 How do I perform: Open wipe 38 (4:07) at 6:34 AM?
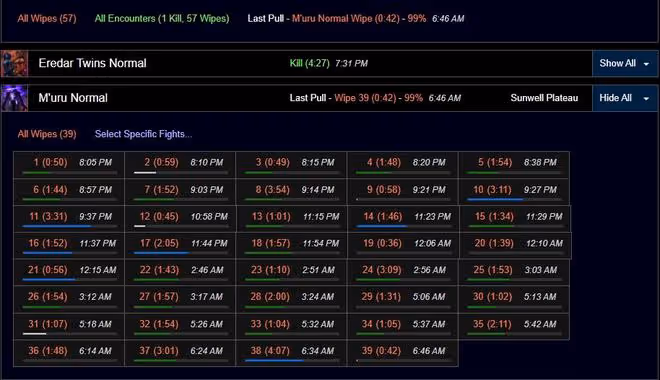tap(291, 353)
